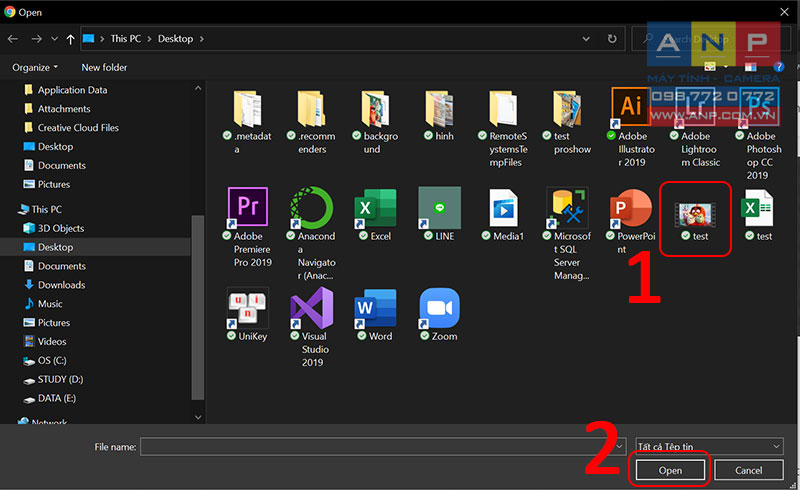Viewport: 800px width, 490px height.
Task: Select the PowerPoint shortcut icon
Action: click(x=631, y=207)
